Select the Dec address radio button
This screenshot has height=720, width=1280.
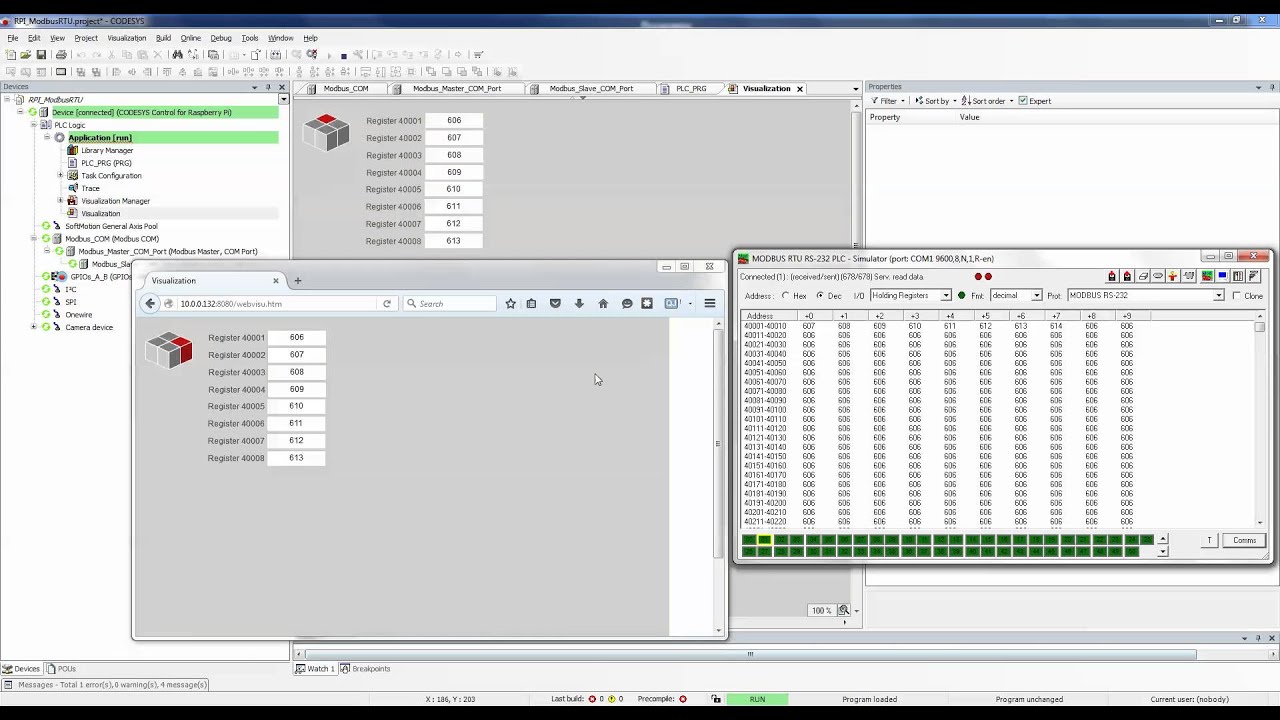820,296
